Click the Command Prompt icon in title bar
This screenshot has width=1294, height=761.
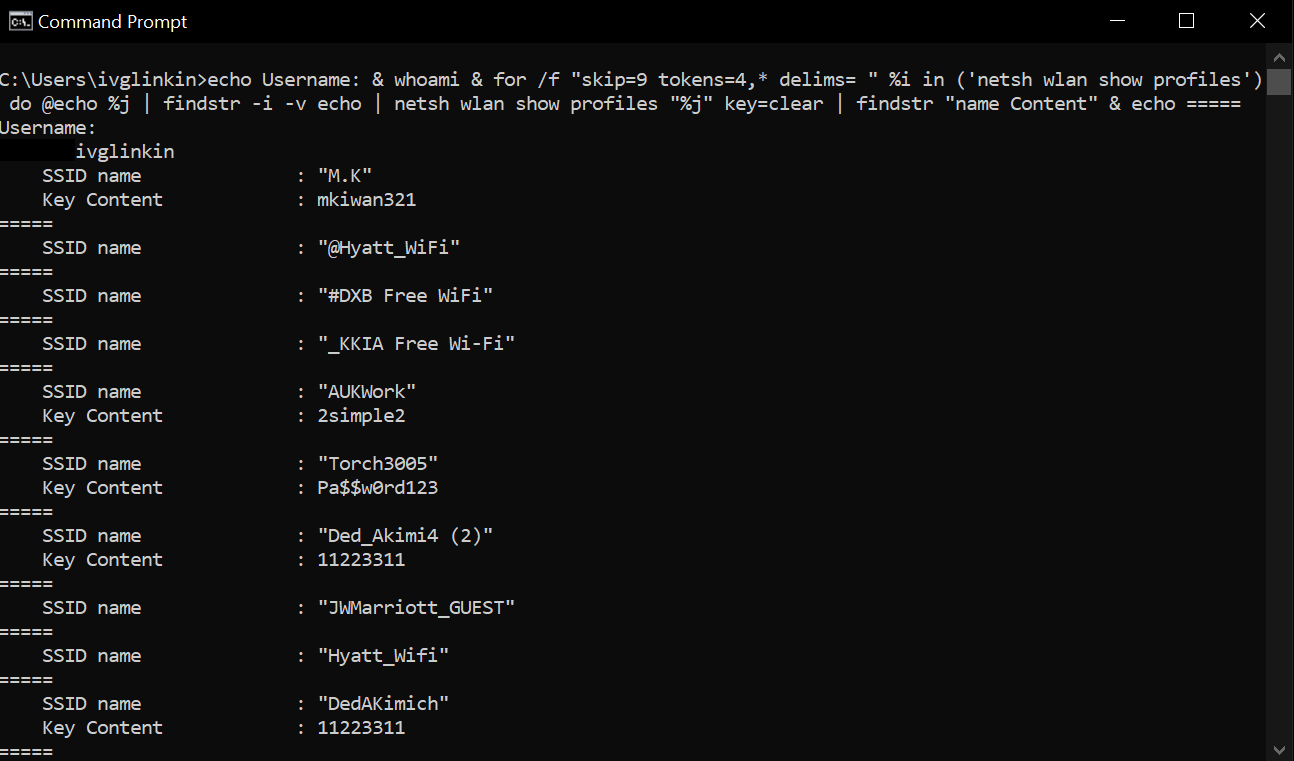(x=19, y=21)
